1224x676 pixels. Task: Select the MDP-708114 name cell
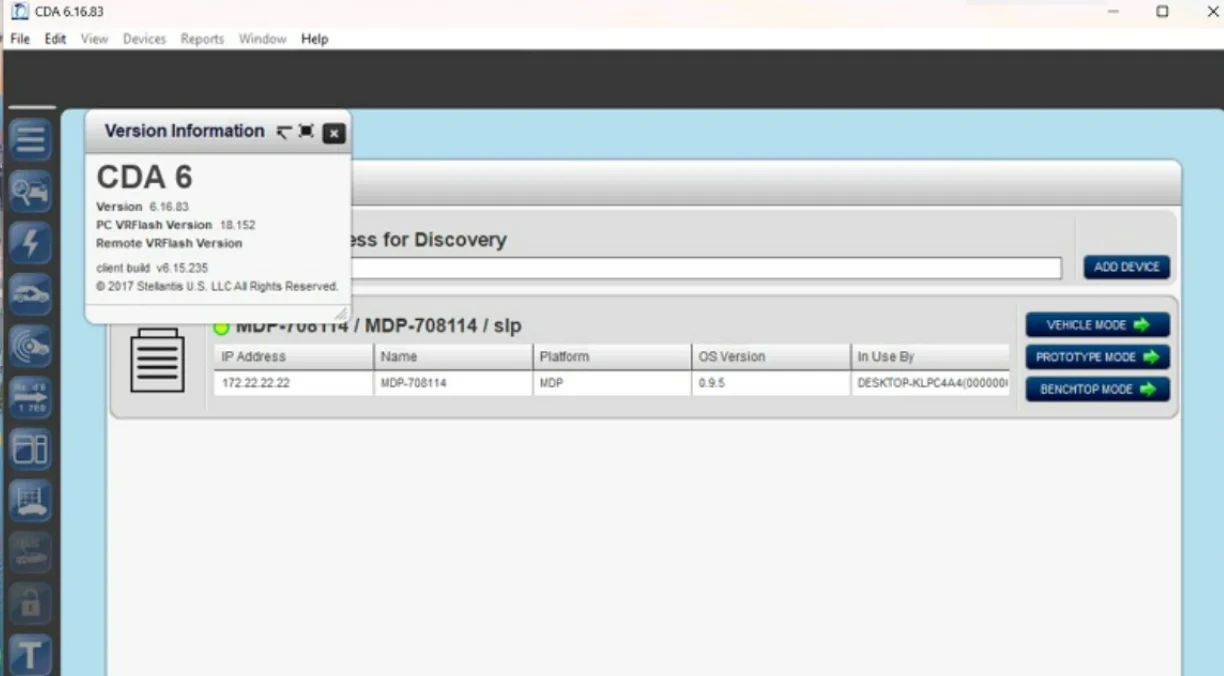[x=453, y=383]
